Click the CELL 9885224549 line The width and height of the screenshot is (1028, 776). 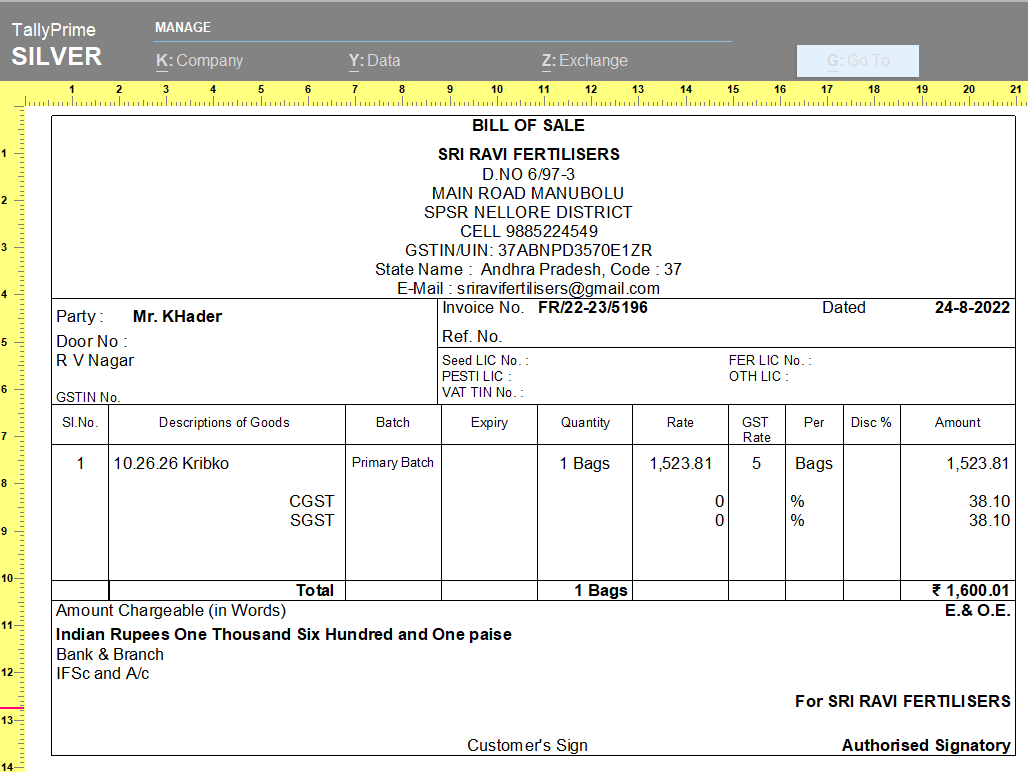click(528, 231)
